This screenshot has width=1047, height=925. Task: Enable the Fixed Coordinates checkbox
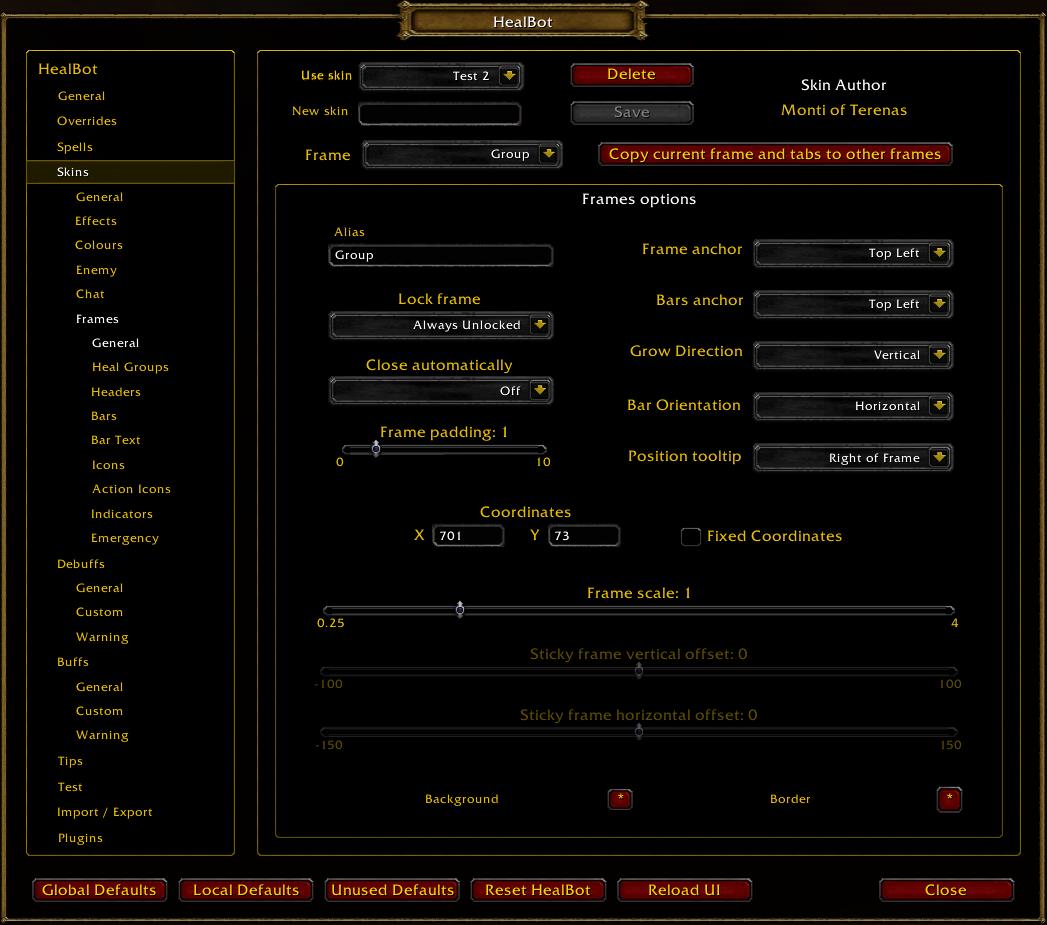coord(691,537)
